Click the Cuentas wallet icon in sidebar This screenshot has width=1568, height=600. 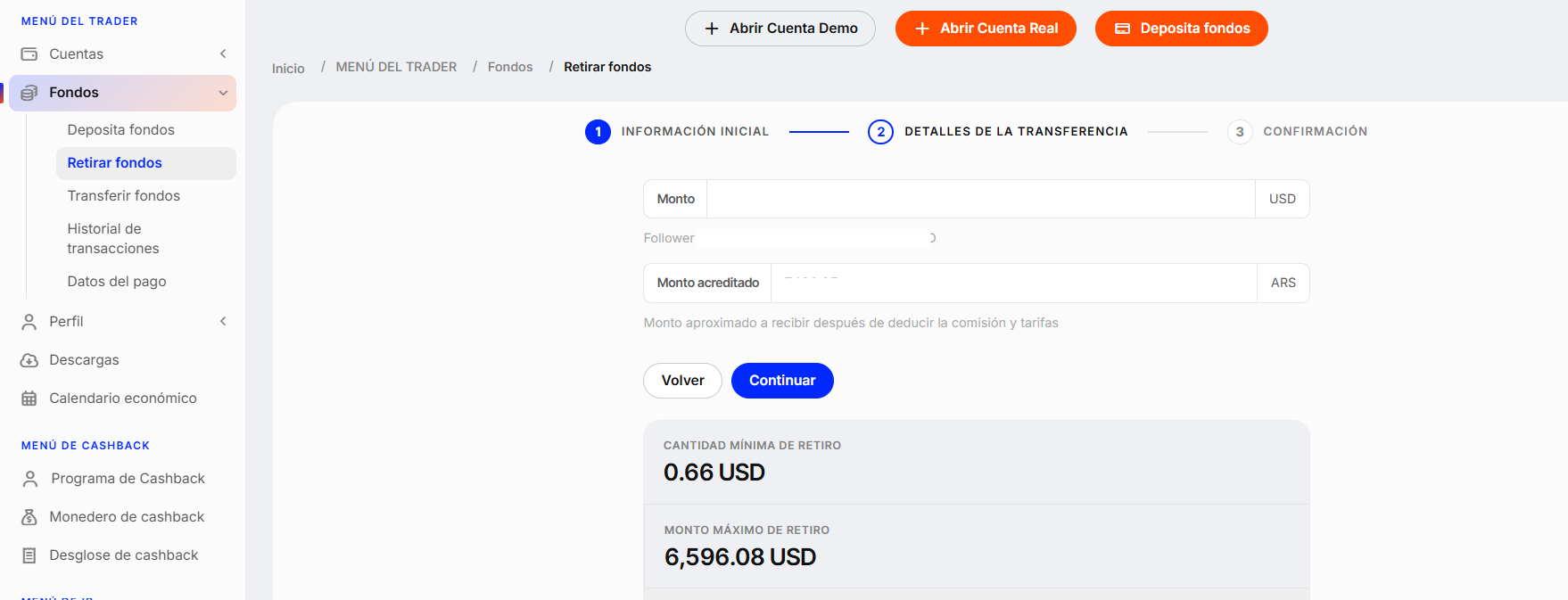29,54
